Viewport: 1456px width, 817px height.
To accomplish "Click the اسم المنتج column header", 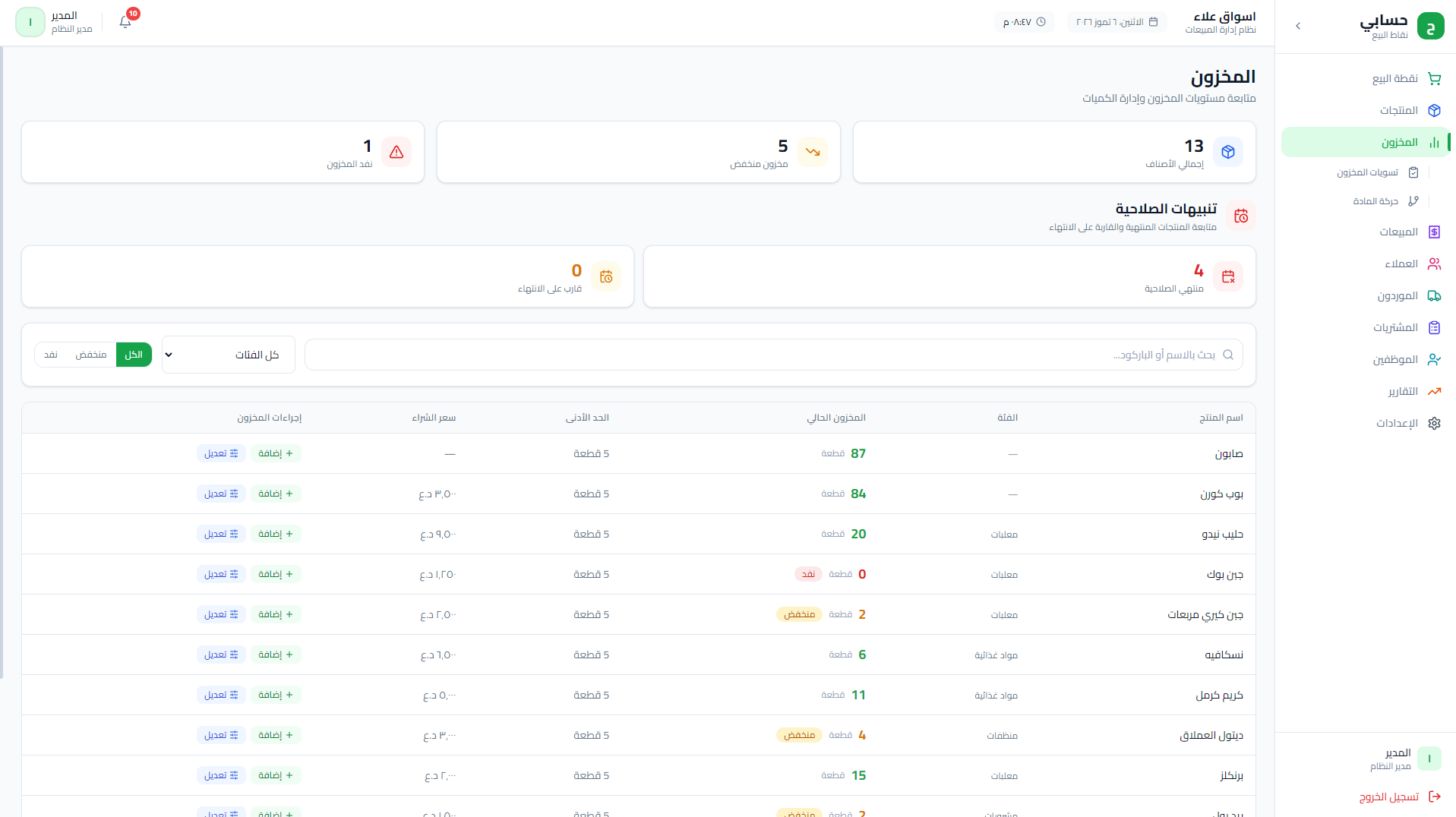I will (x=1221, y=418).
